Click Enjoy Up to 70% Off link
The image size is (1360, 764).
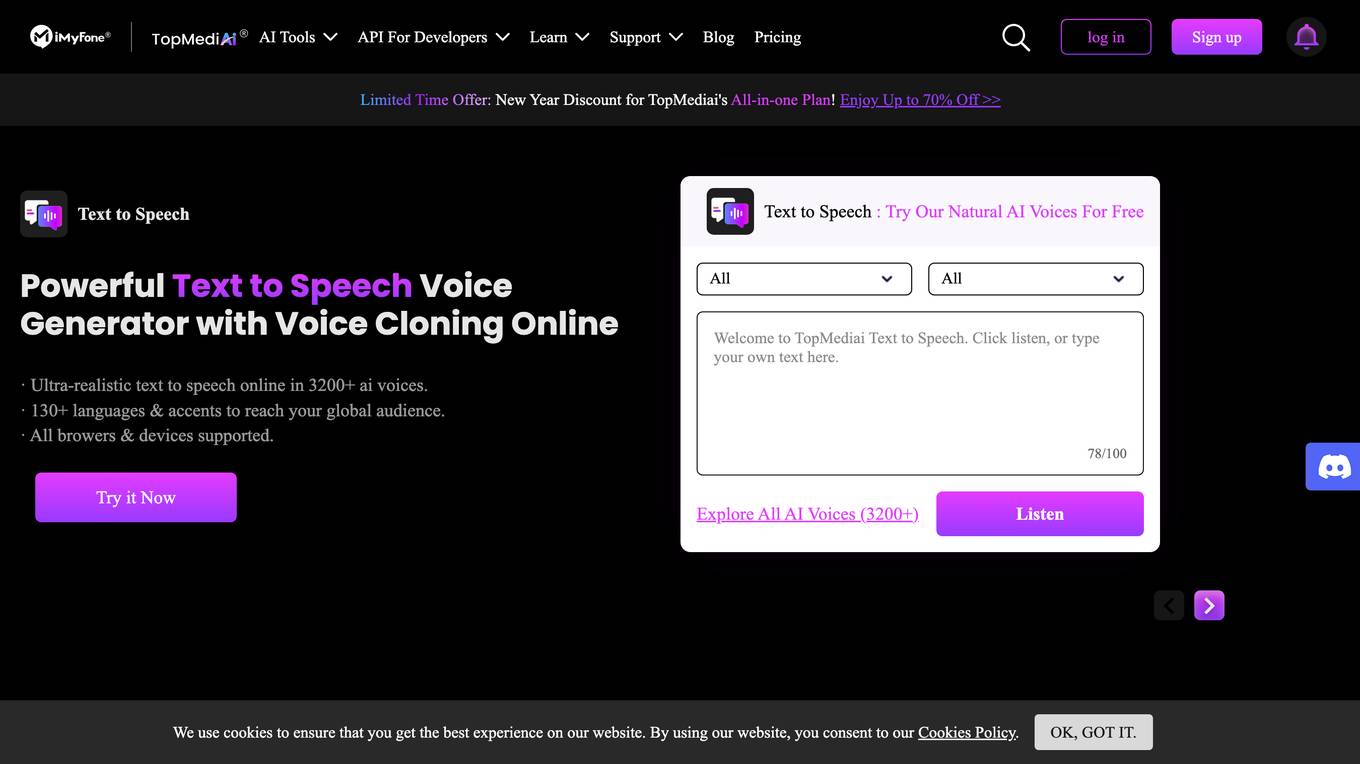tap(920, 100)
